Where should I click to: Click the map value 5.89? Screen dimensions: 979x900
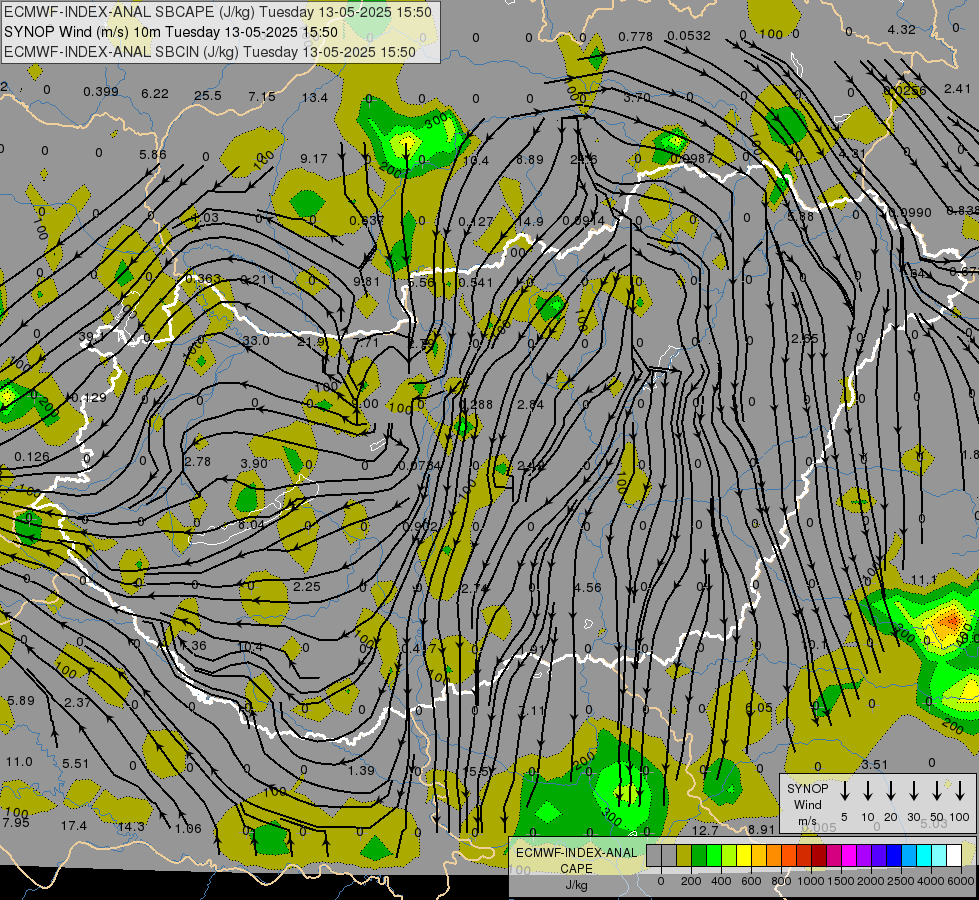21,701
